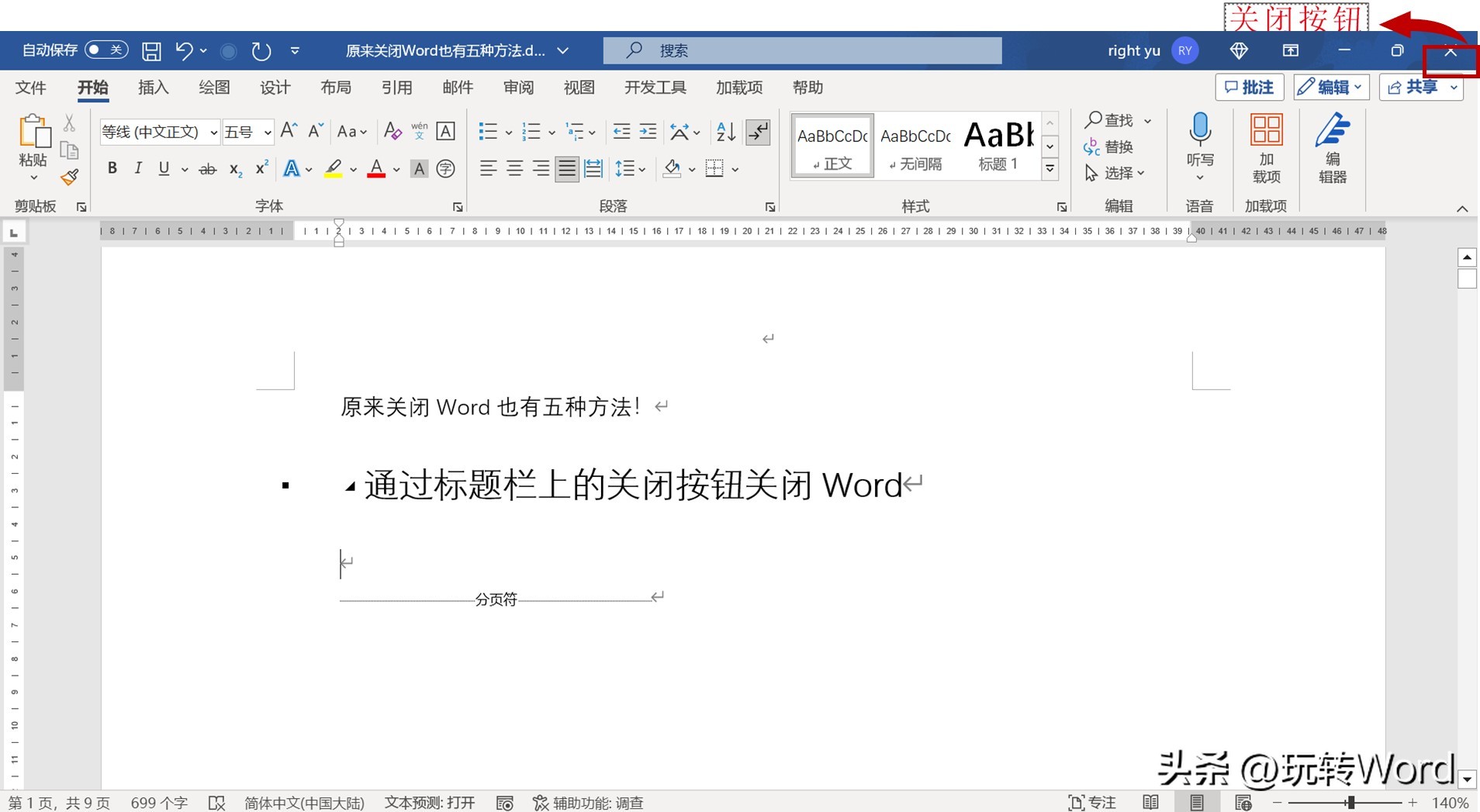Click the 专注 focus mode button
The height and width of the screenshot is (812, 1480).
pyautogui.click(x=1091, y=803)
